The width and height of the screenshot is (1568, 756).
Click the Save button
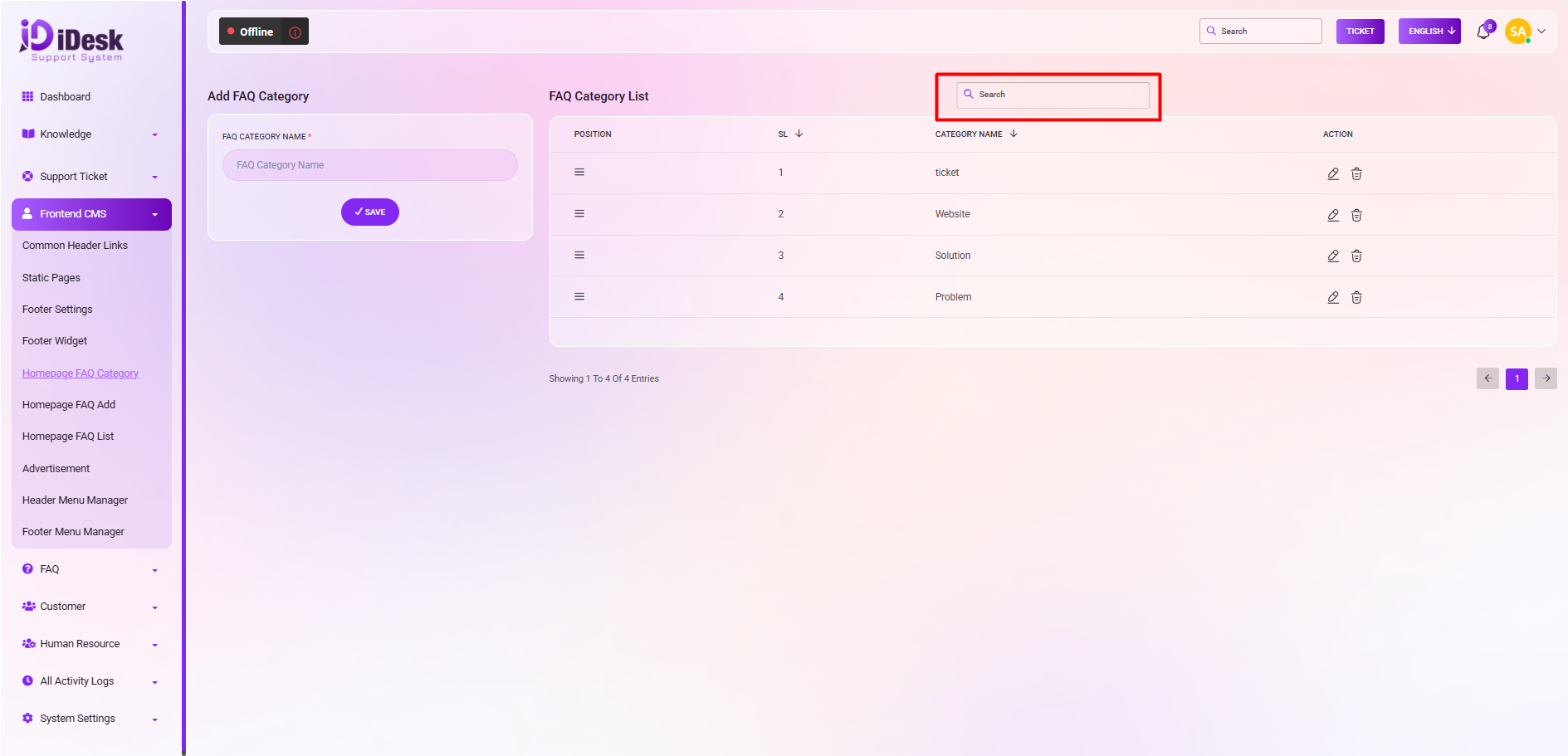point(369,212)
